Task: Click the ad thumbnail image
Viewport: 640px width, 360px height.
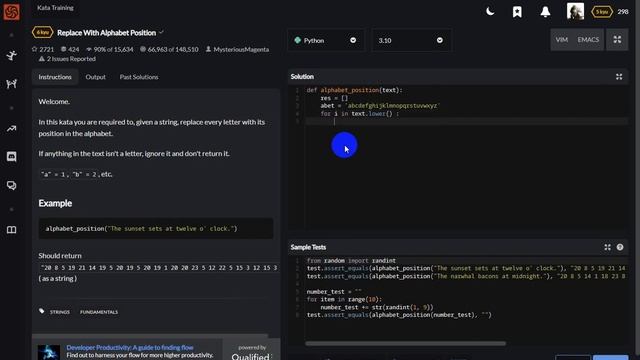Action: point(49,352)
